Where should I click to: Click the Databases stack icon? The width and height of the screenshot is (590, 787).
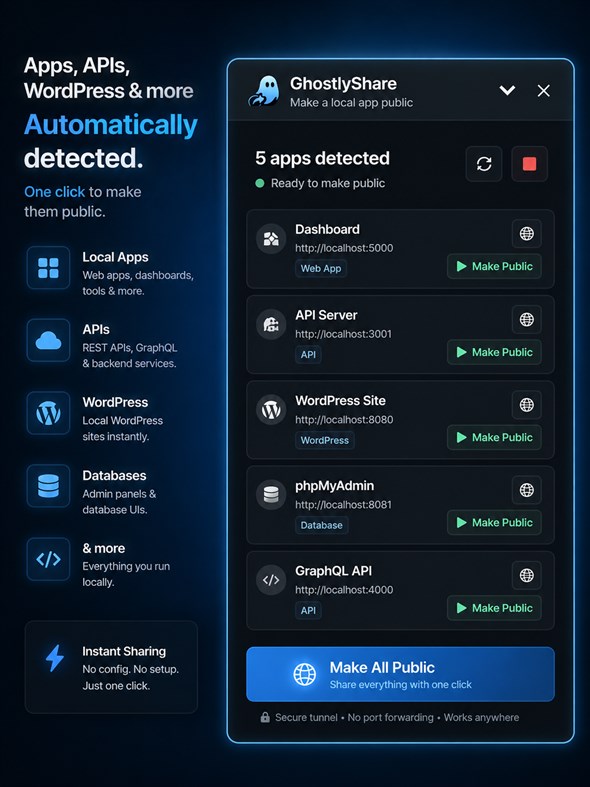point(48,486)
